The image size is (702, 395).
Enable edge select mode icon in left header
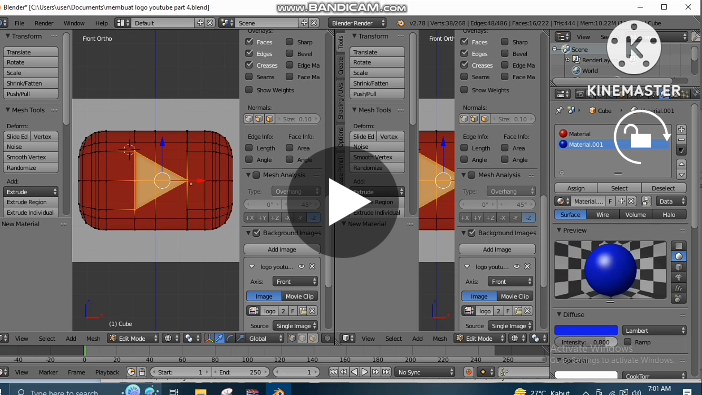click(303, 339)
